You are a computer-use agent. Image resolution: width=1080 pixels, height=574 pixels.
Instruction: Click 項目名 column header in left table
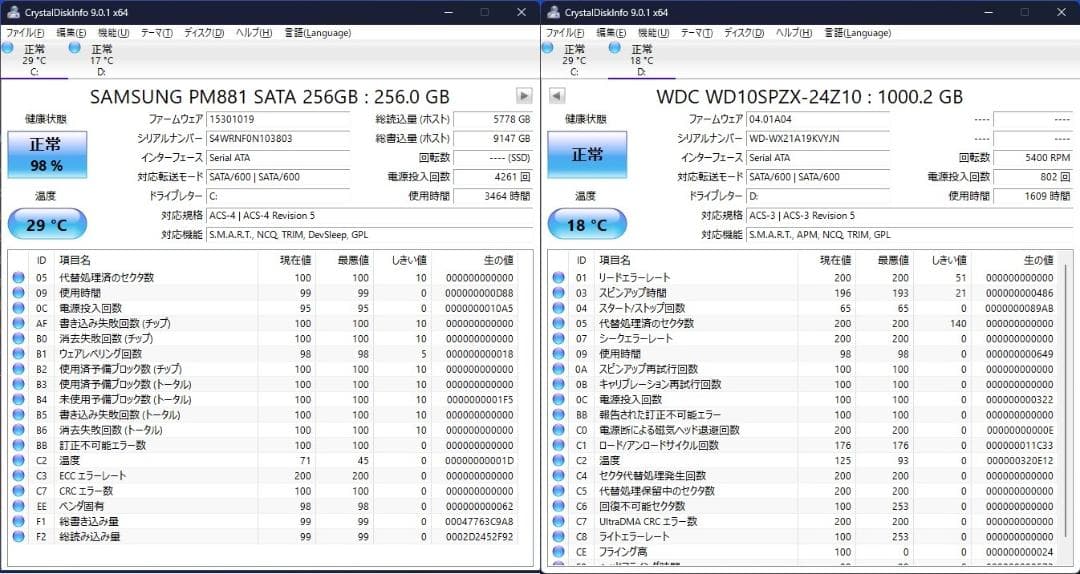tap(75, 260)
